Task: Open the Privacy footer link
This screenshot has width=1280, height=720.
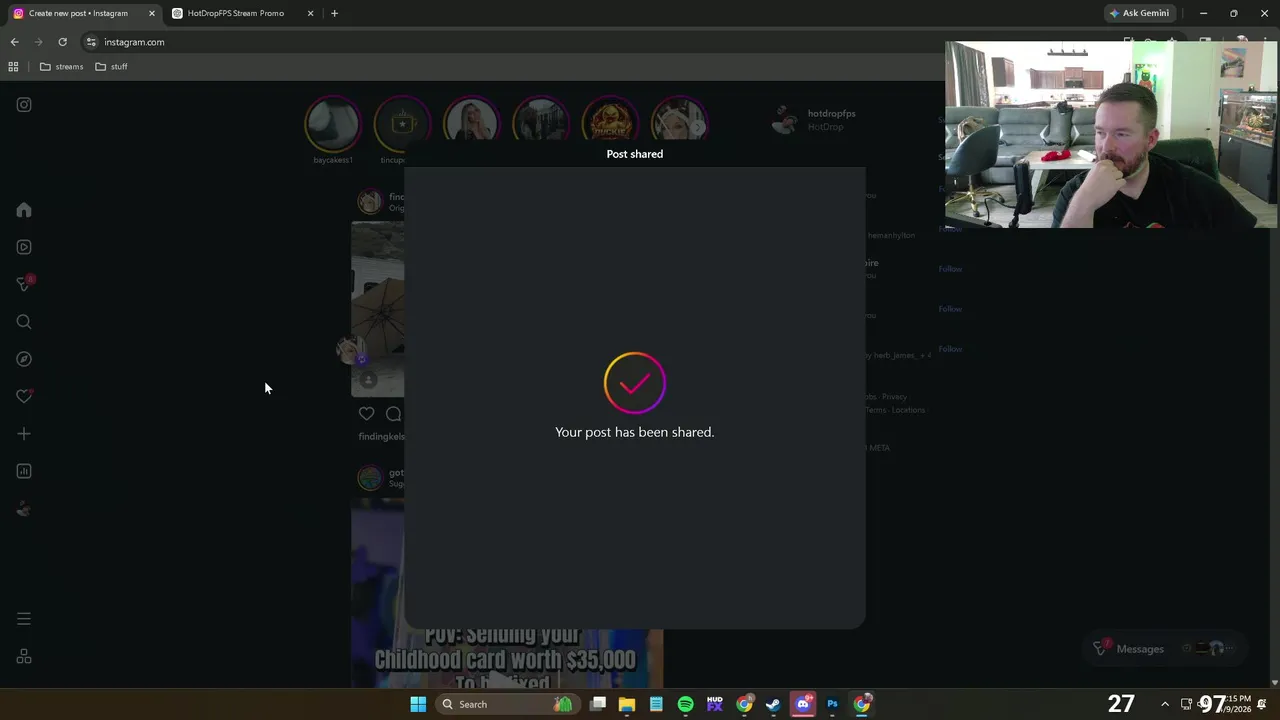Action: (x=894, y=397)
